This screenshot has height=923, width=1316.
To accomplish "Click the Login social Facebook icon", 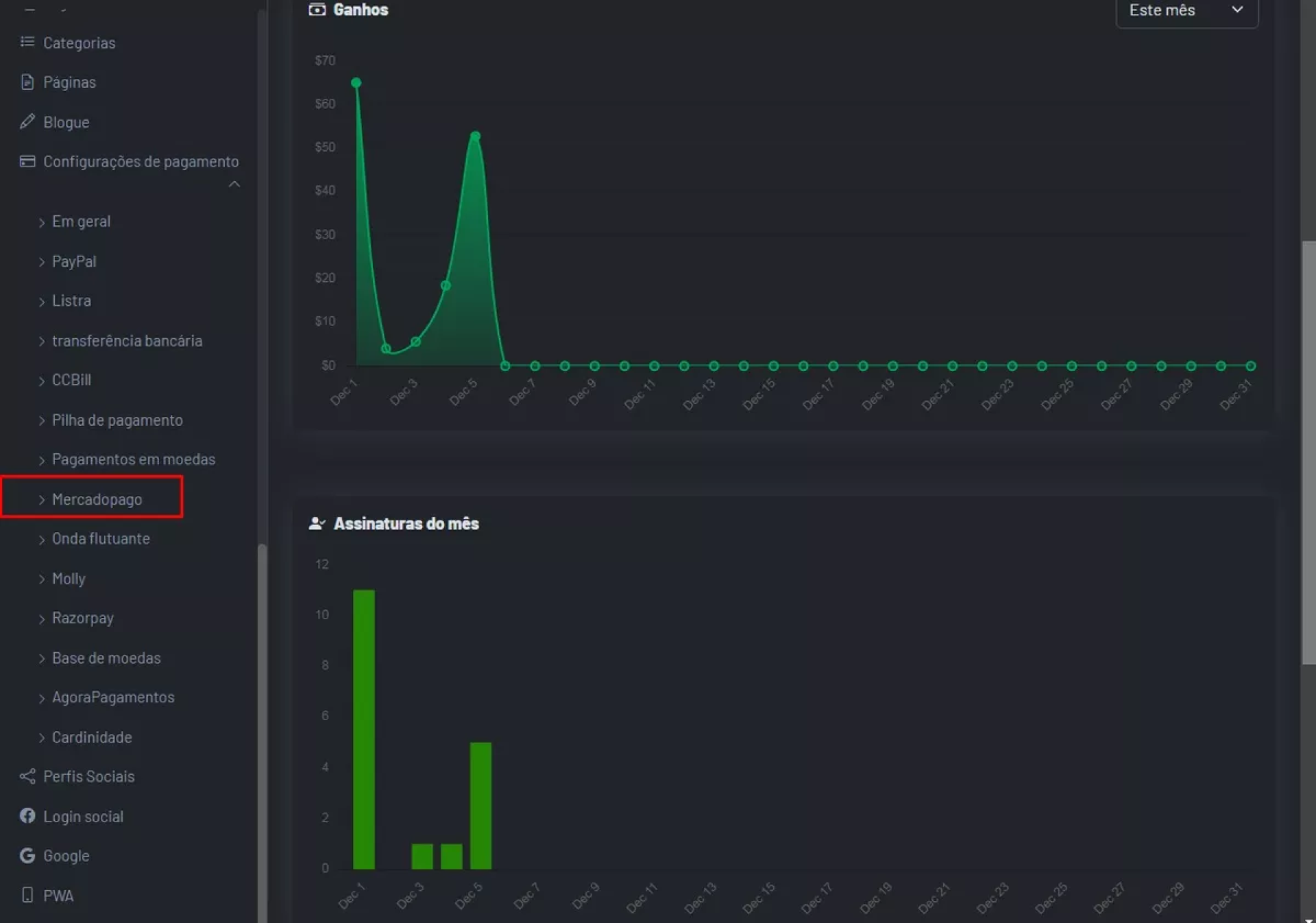I will coord(27,816).
